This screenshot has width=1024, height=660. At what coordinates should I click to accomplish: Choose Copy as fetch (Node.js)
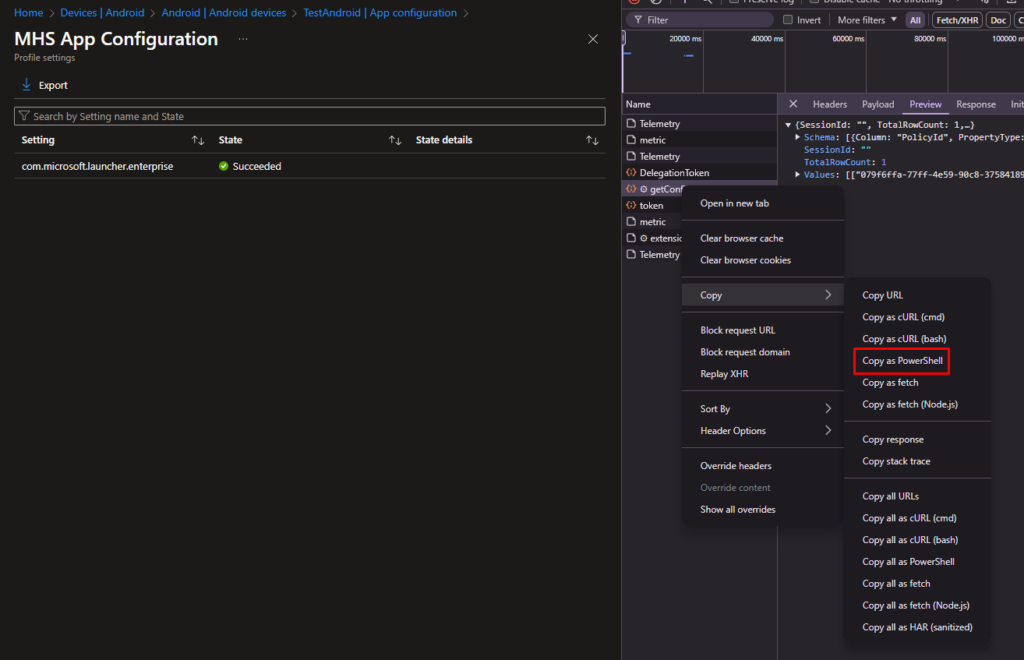click(910, 405)
